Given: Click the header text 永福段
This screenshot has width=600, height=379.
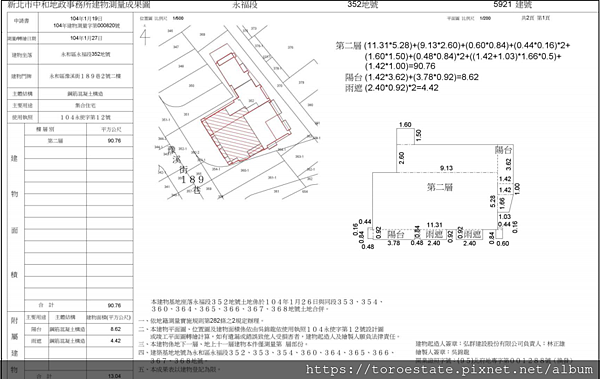Looking at the screenshot, I should click(x=245, y=5).
